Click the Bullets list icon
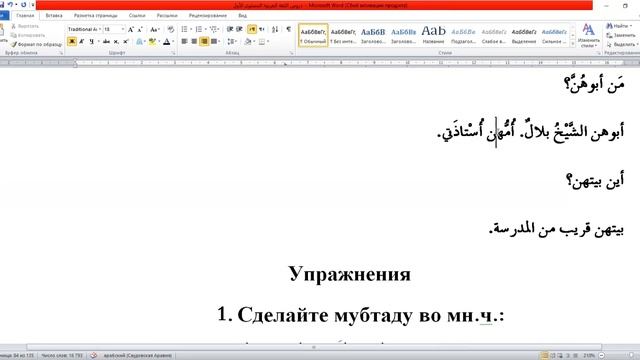 184,29
